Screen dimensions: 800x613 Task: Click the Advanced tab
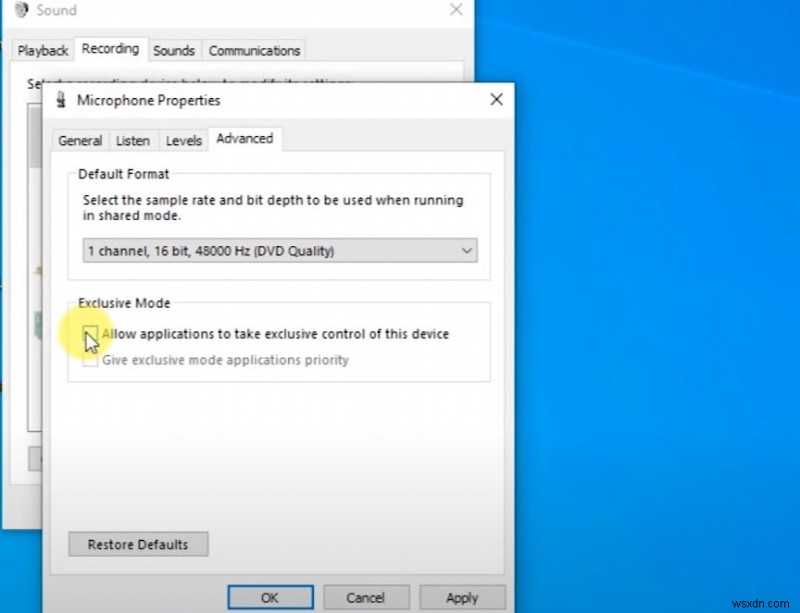click(x=245, y=139)
